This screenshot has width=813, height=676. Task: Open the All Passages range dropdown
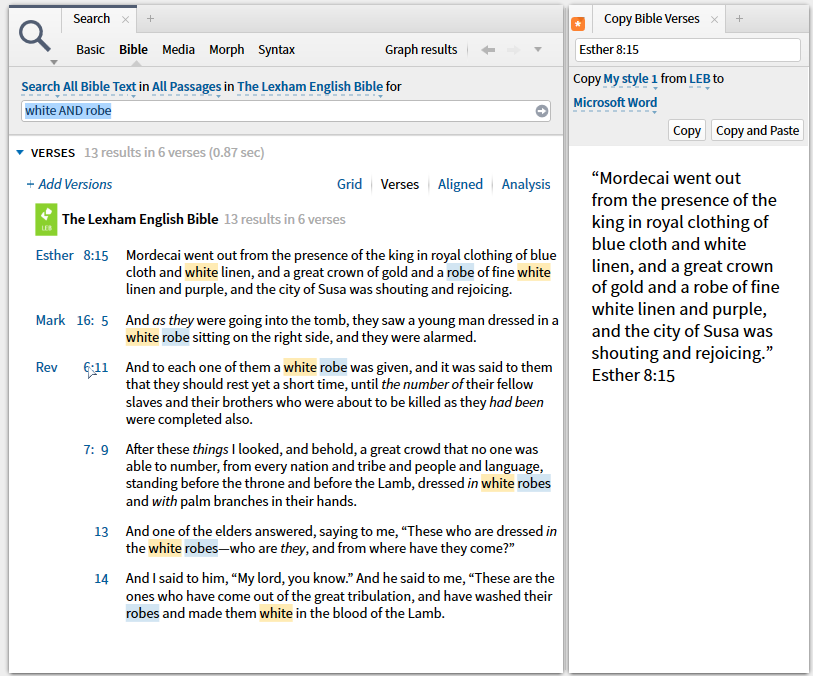click(187, 87)
